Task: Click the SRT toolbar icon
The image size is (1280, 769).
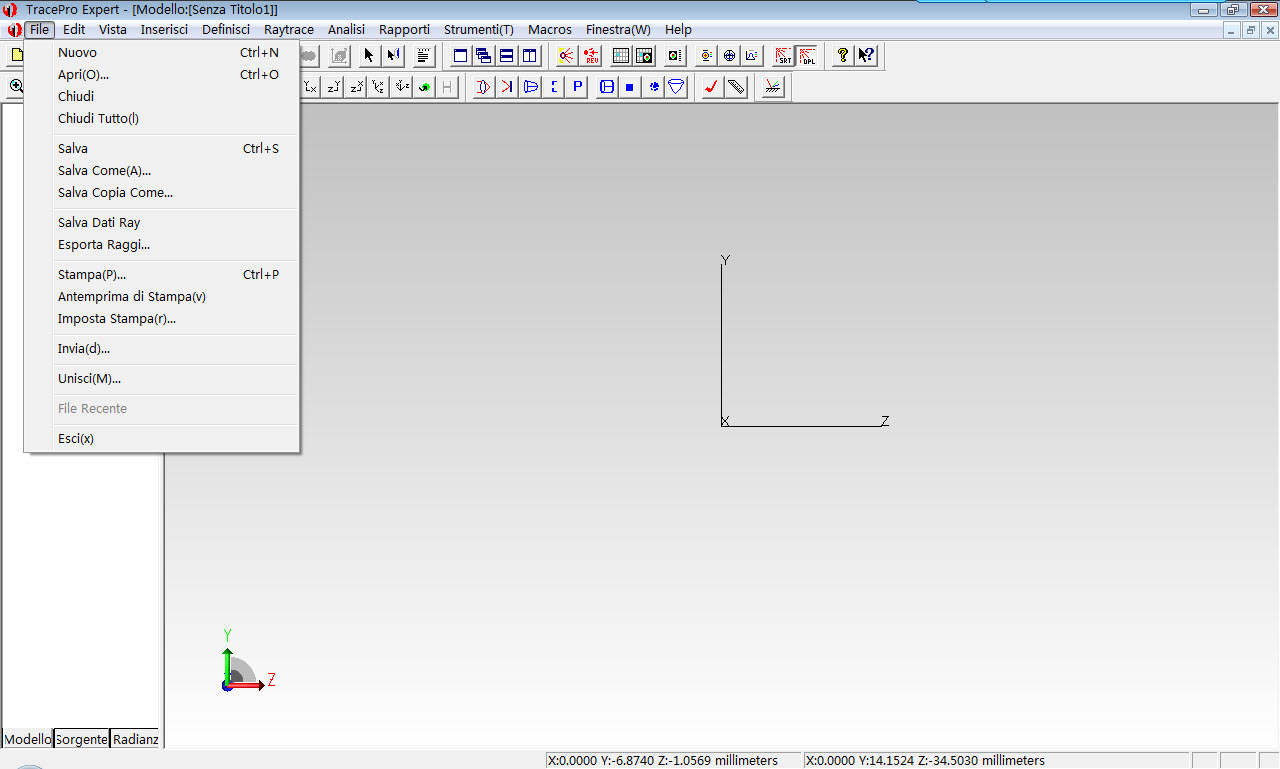Action: 783,56
